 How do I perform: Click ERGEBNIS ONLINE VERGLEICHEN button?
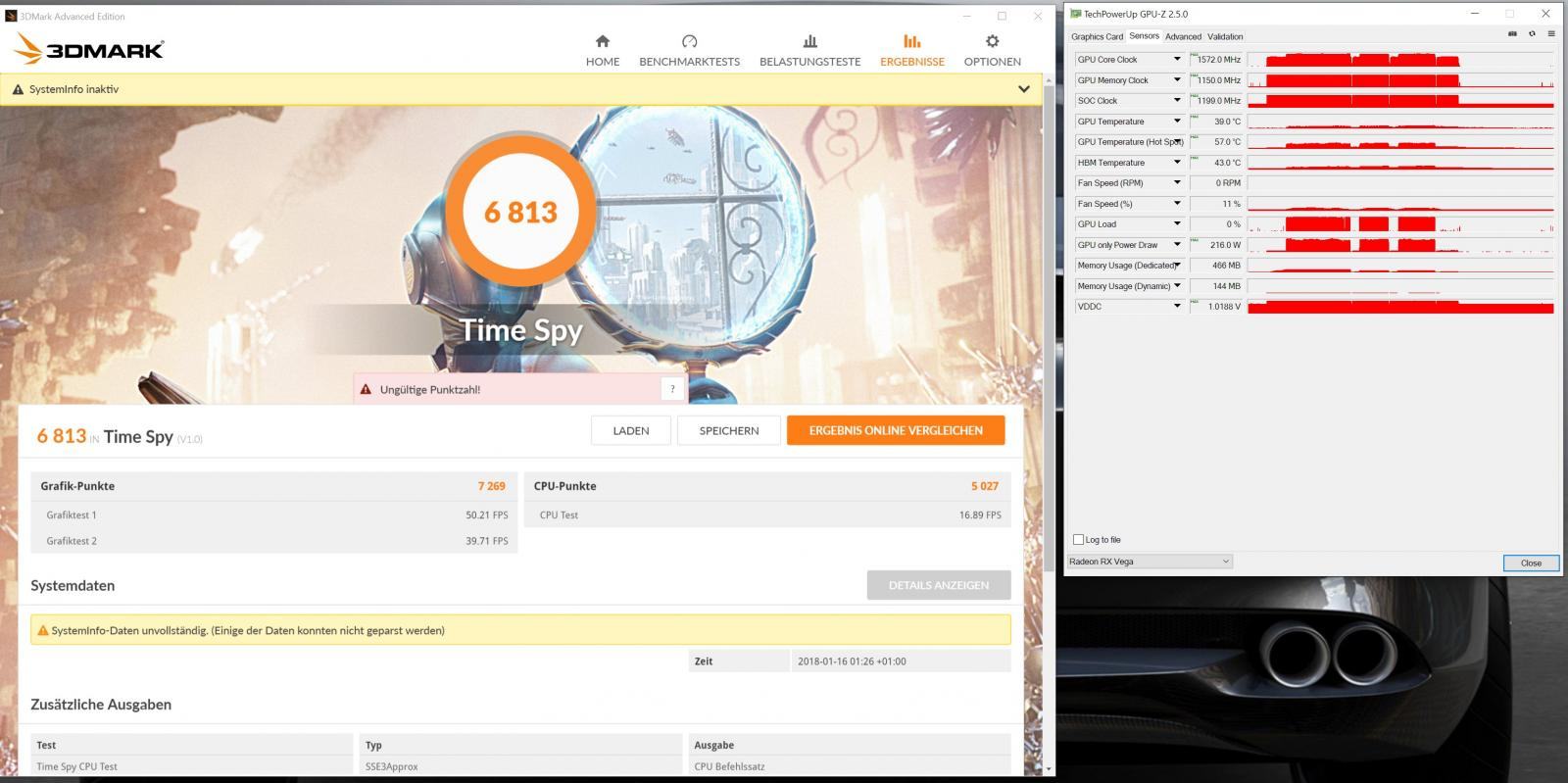coord(896,430)
